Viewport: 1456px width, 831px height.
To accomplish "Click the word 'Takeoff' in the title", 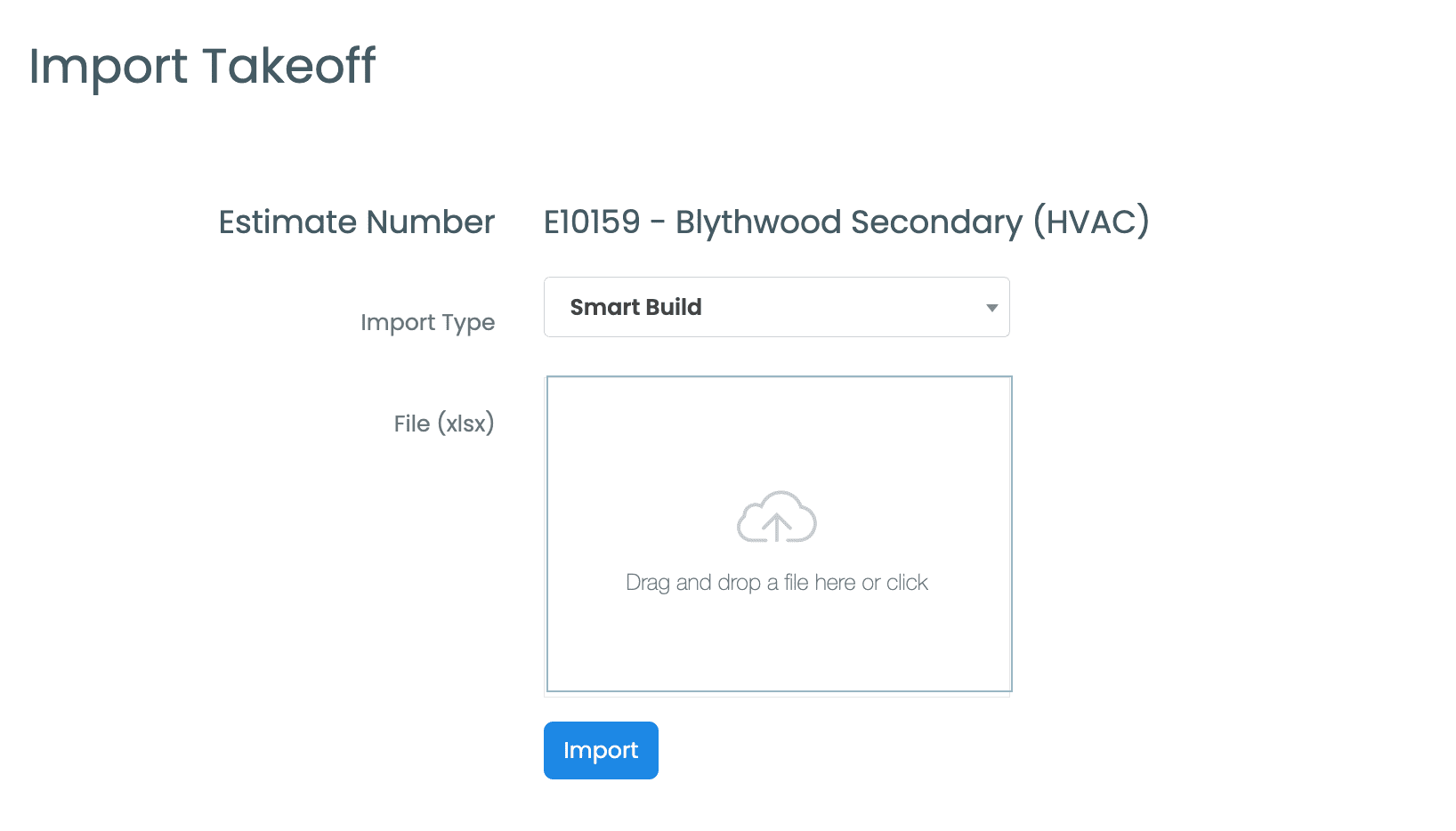I will [288, 66].
